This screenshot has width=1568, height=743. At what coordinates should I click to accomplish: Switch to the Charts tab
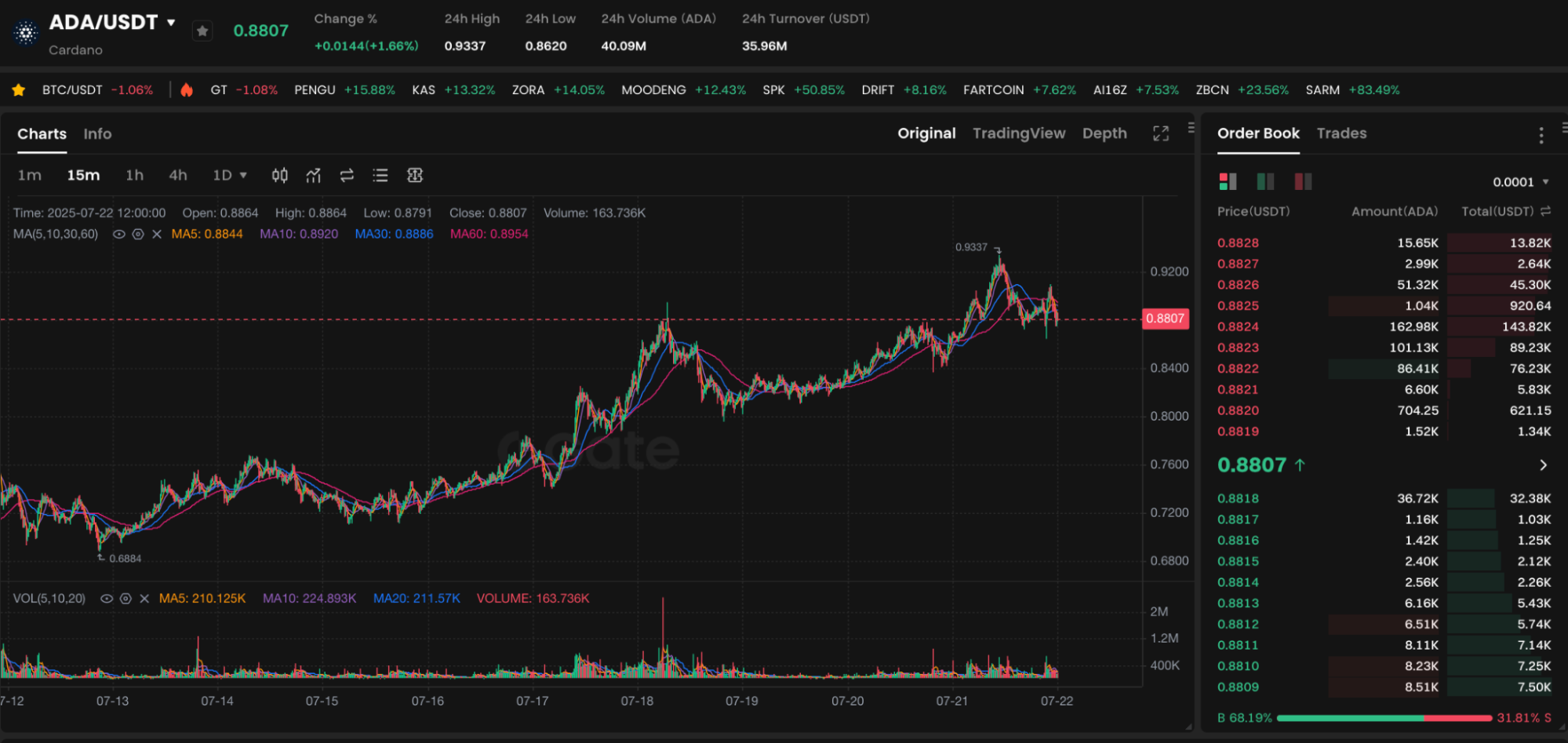pos(42,134)
